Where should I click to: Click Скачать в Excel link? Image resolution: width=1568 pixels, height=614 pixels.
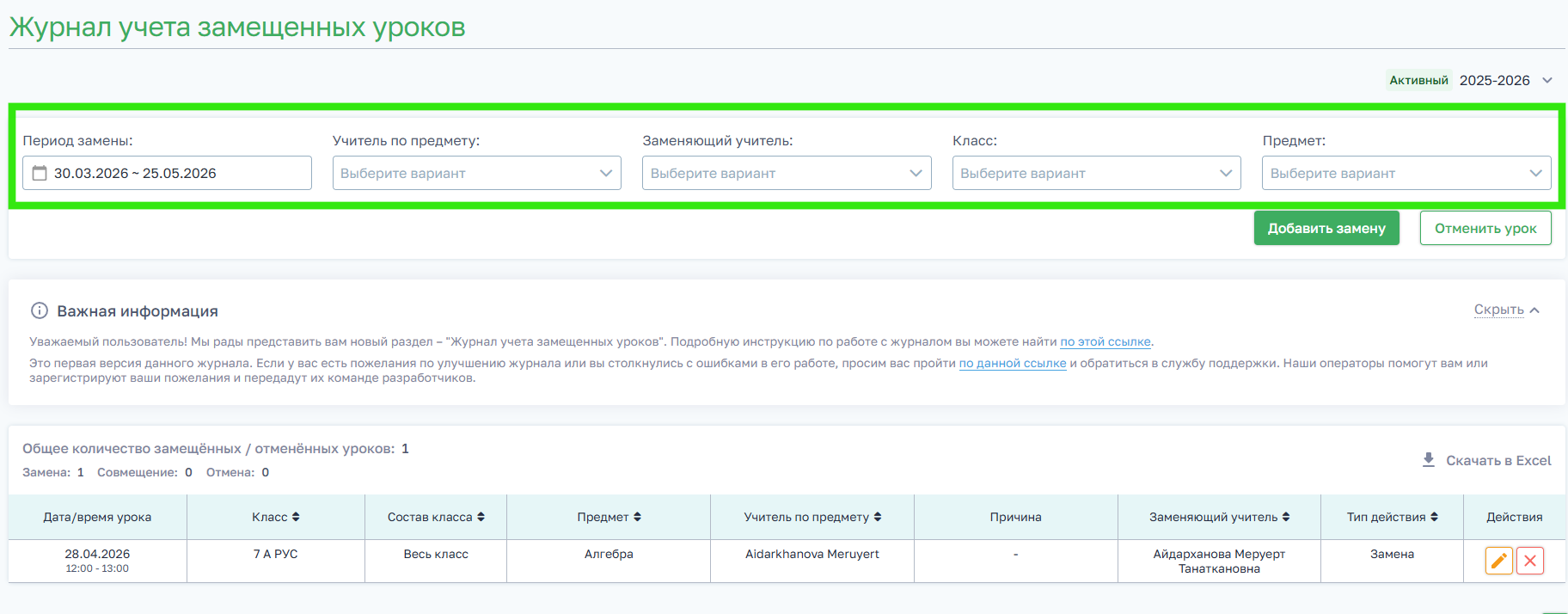pyautogui.click(x=1498, y=460)
